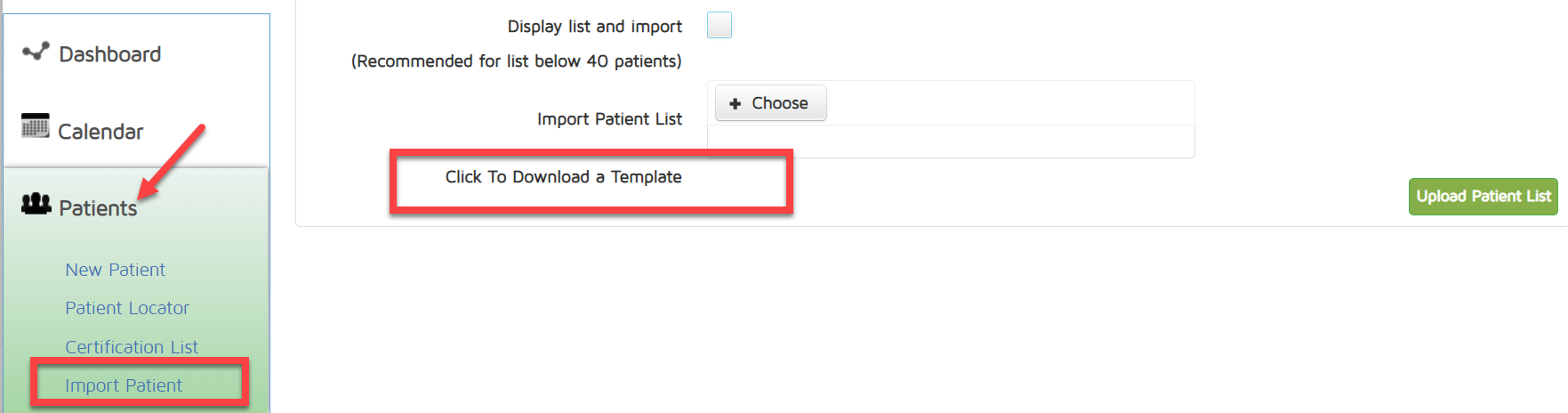
Task: Click the "Recommended for list below 40 patients" note
Action: coord(516,61)
